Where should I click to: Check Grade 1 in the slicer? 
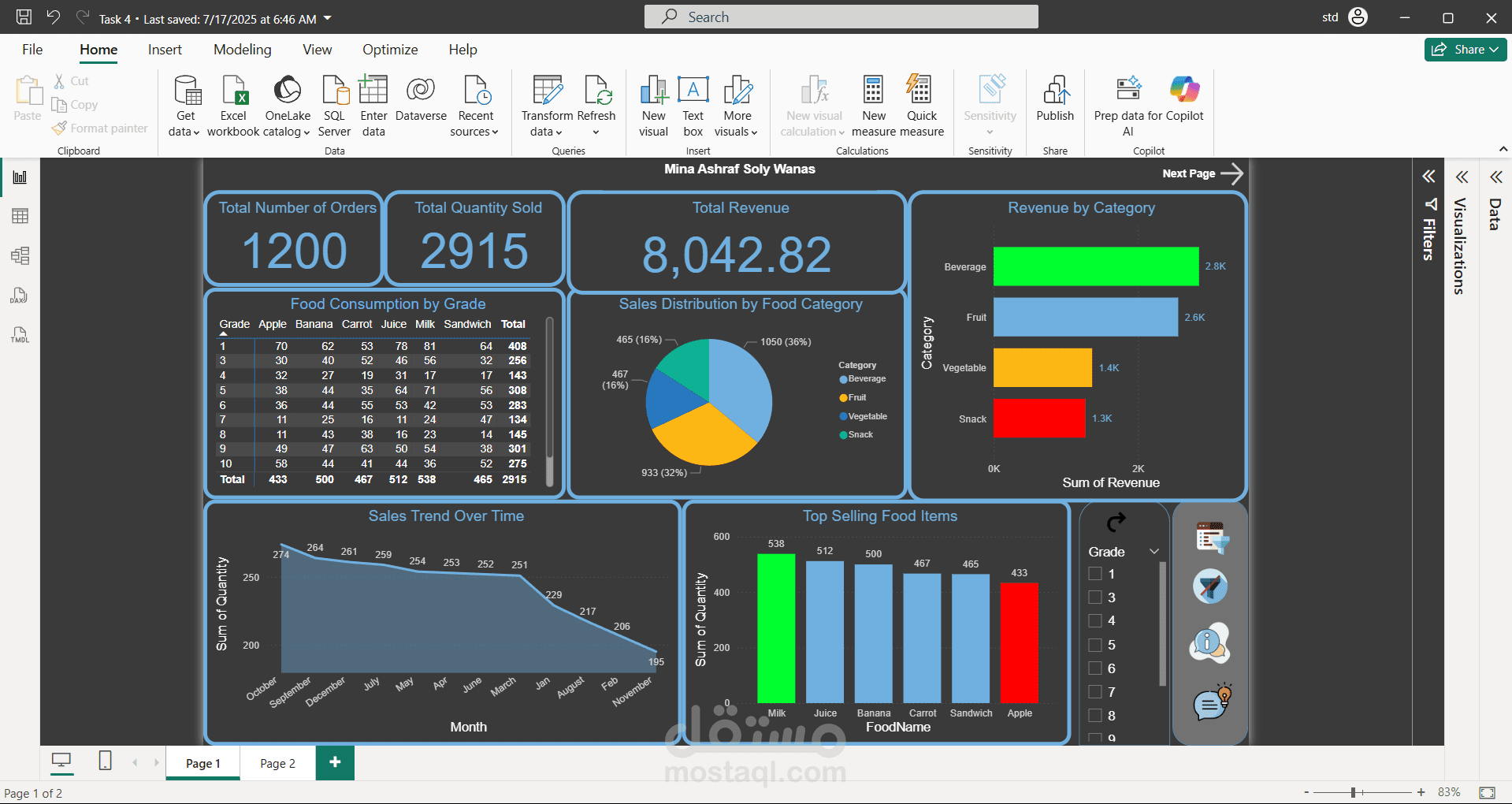pos(1095,573)
